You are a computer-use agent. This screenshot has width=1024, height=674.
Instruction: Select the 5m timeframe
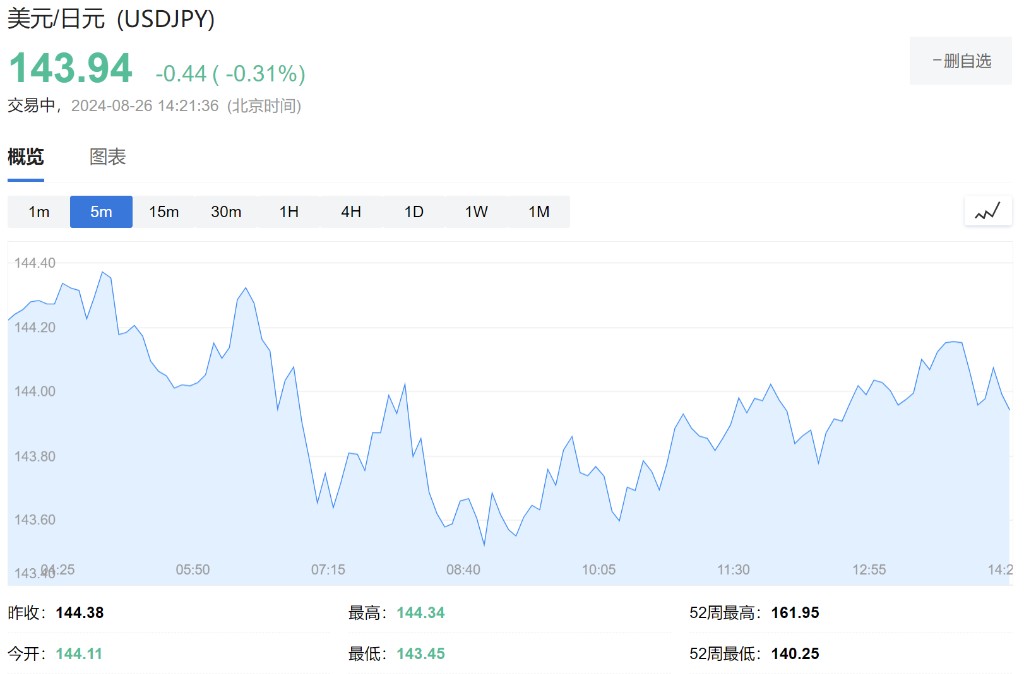coord(101,212)
